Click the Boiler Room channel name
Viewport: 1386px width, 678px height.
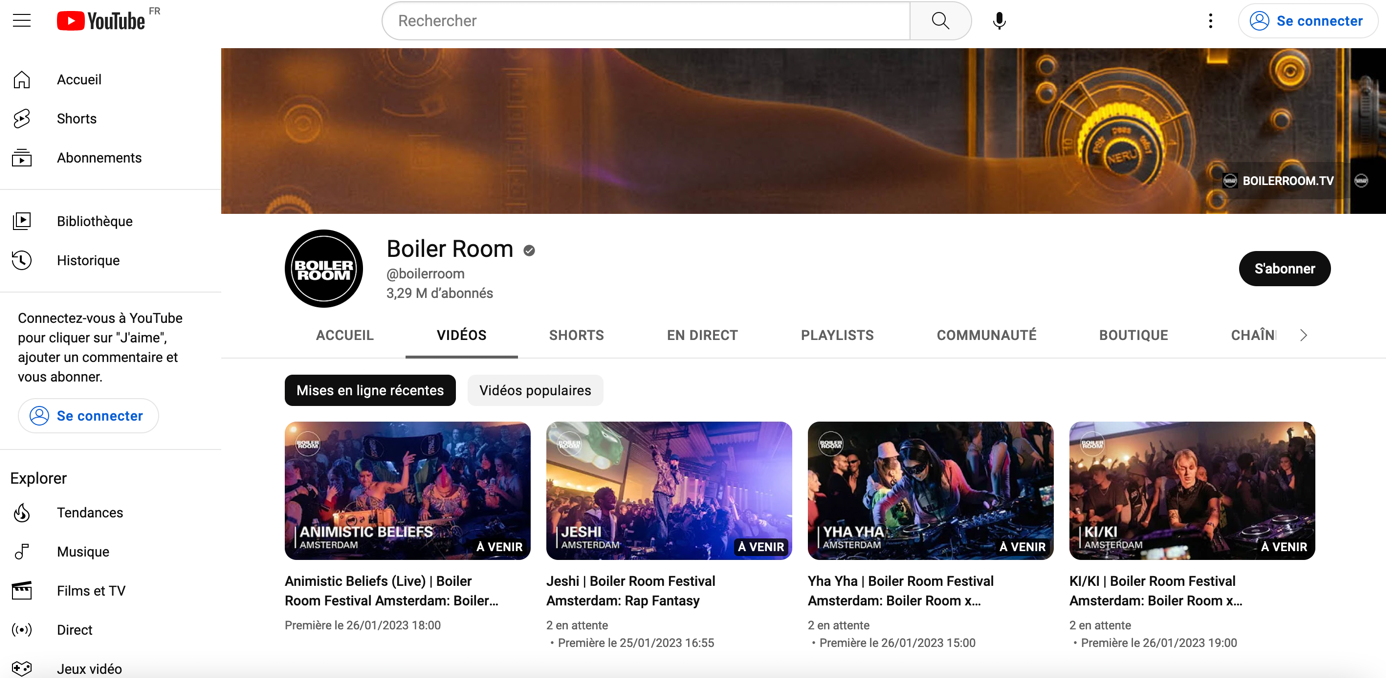(x=450, y=249)
